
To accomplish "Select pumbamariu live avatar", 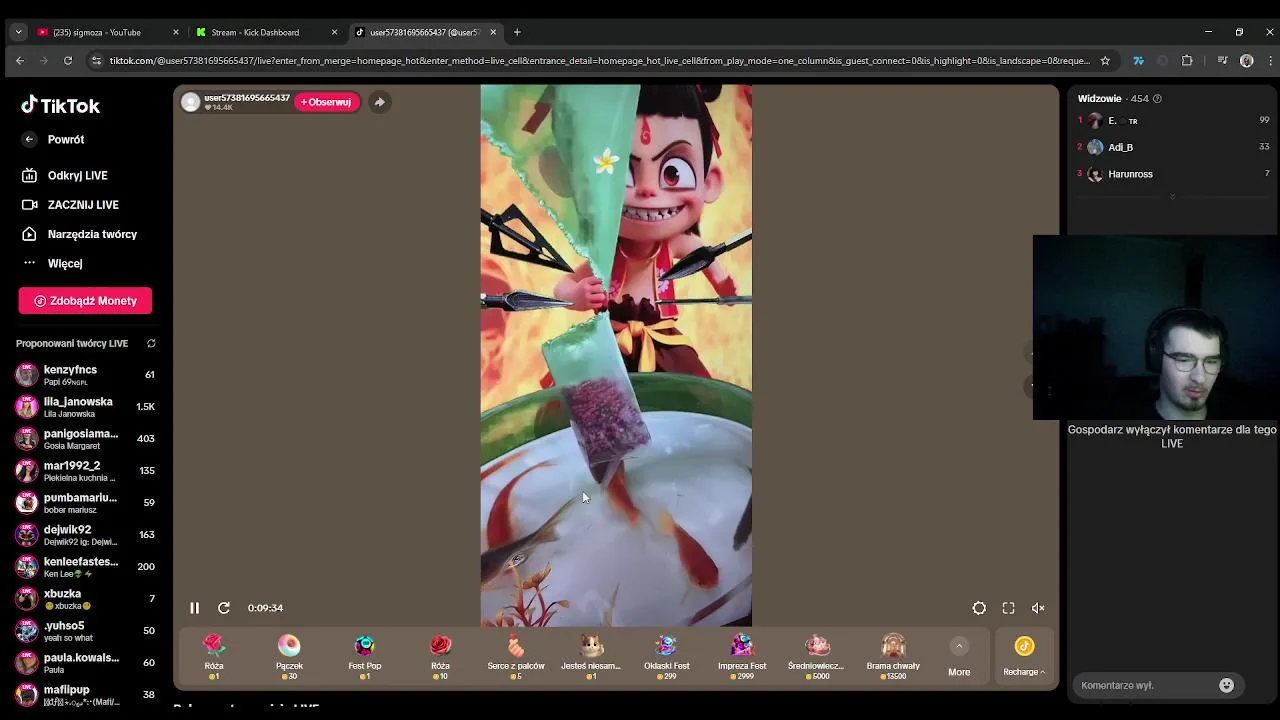I will (x=27, y=503).
